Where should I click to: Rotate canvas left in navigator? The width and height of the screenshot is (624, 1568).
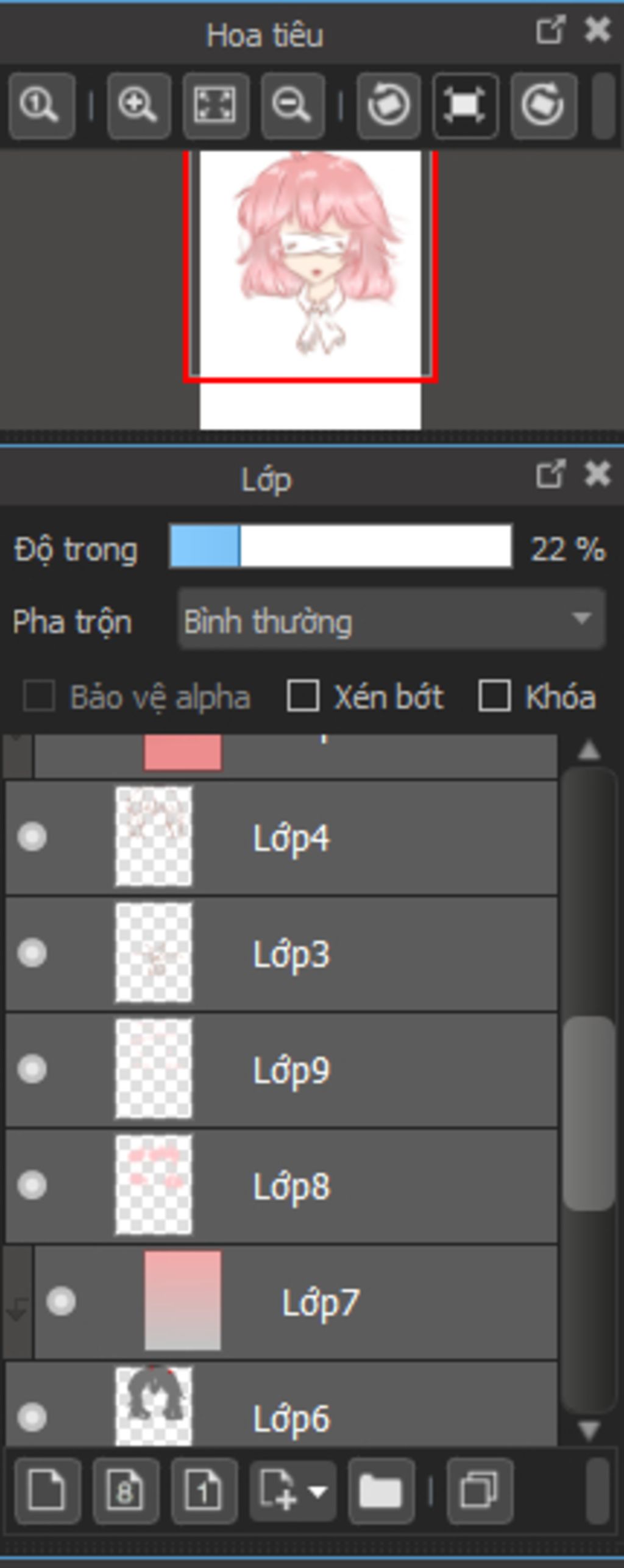389,105
